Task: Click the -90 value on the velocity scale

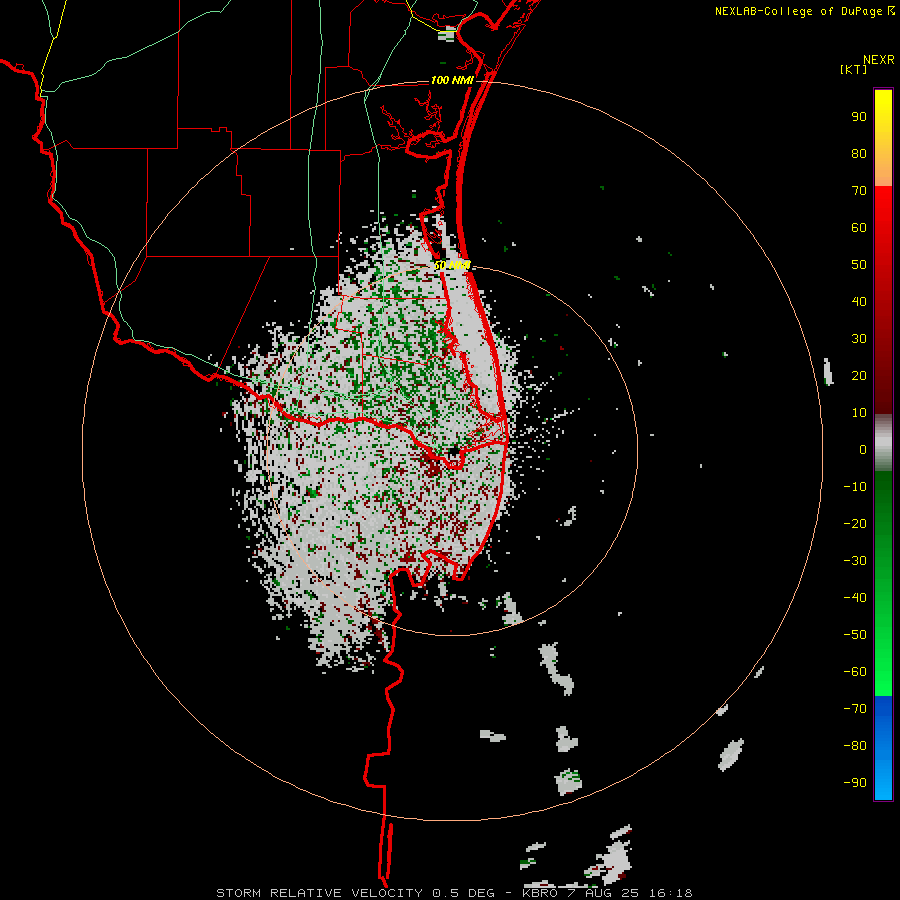Action: (855, 783)
